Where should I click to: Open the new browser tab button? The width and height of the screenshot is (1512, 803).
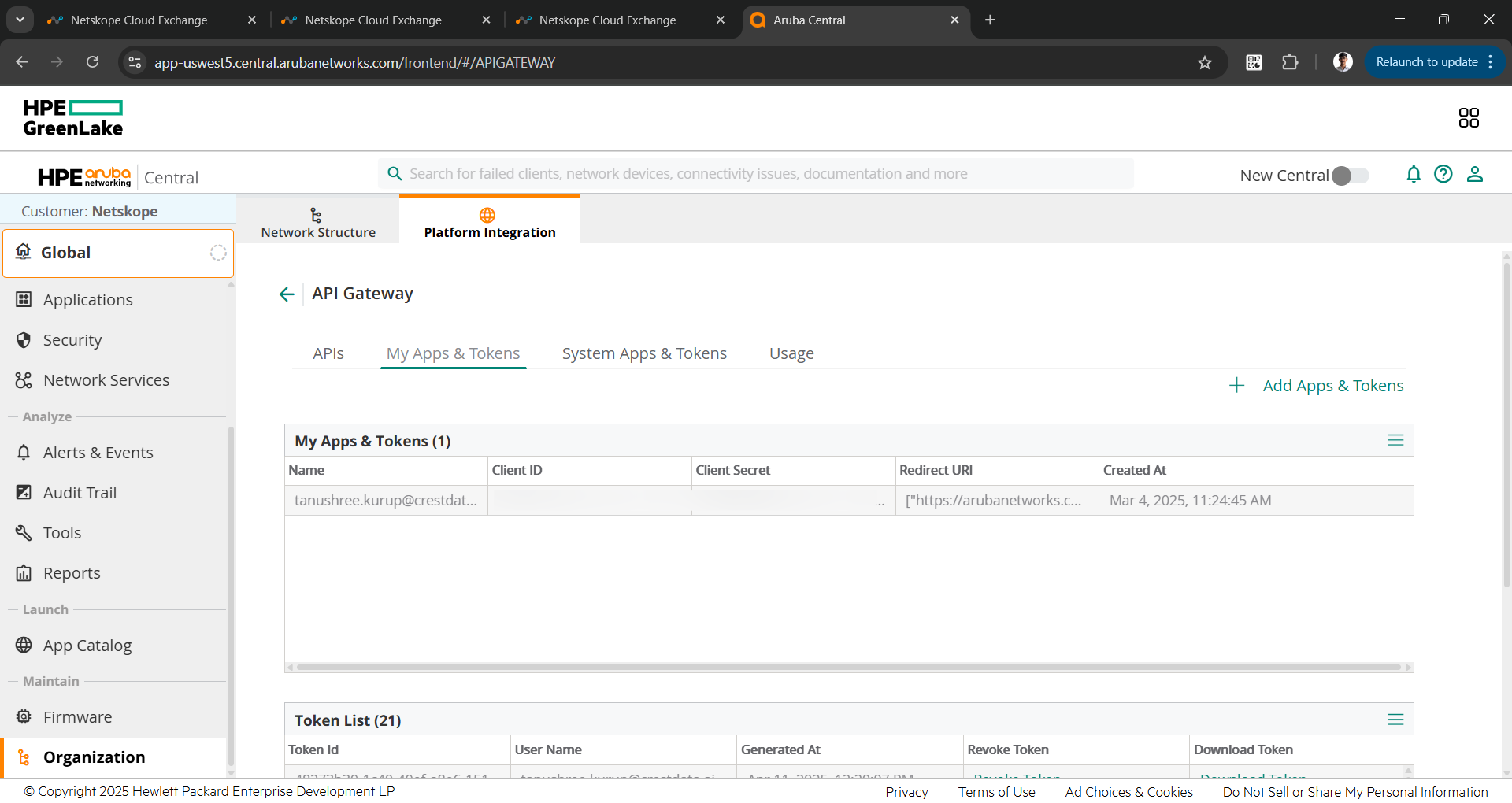coord(990,20)
